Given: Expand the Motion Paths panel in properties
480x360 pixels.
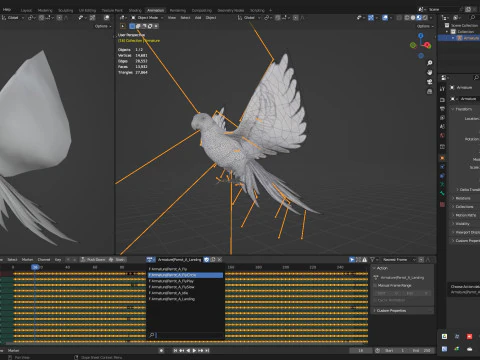Looking at the screenshot, I should pyautogui.click(x=465, y=215).
